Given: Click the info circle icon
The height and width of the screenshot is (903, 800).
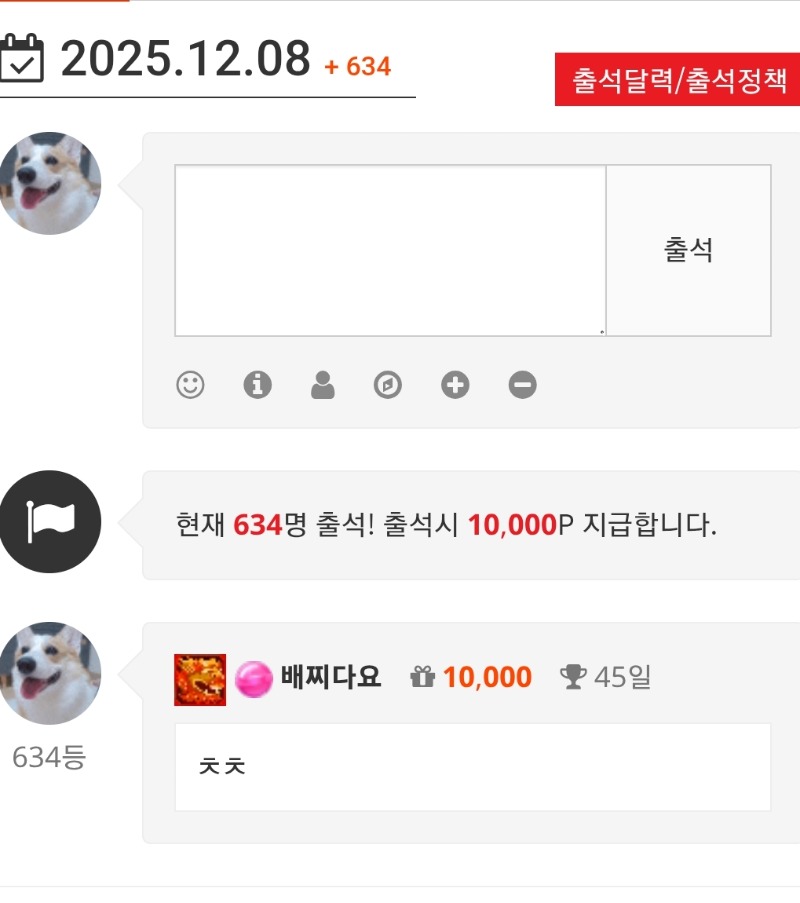Looking at the screenshot, I should (257, 385).
